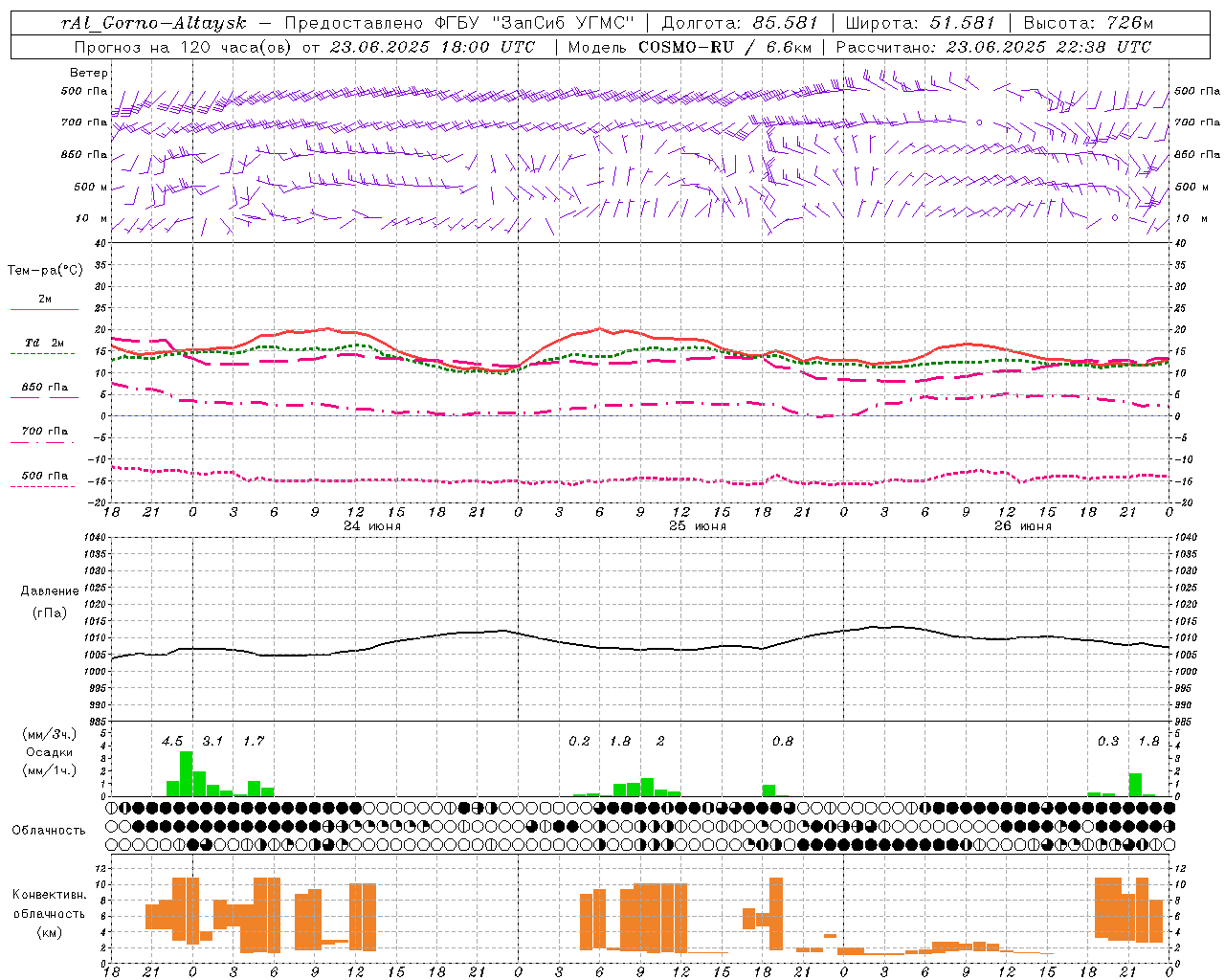Click the '24 июня' date label
The image size is (1225, 980).
372,525
